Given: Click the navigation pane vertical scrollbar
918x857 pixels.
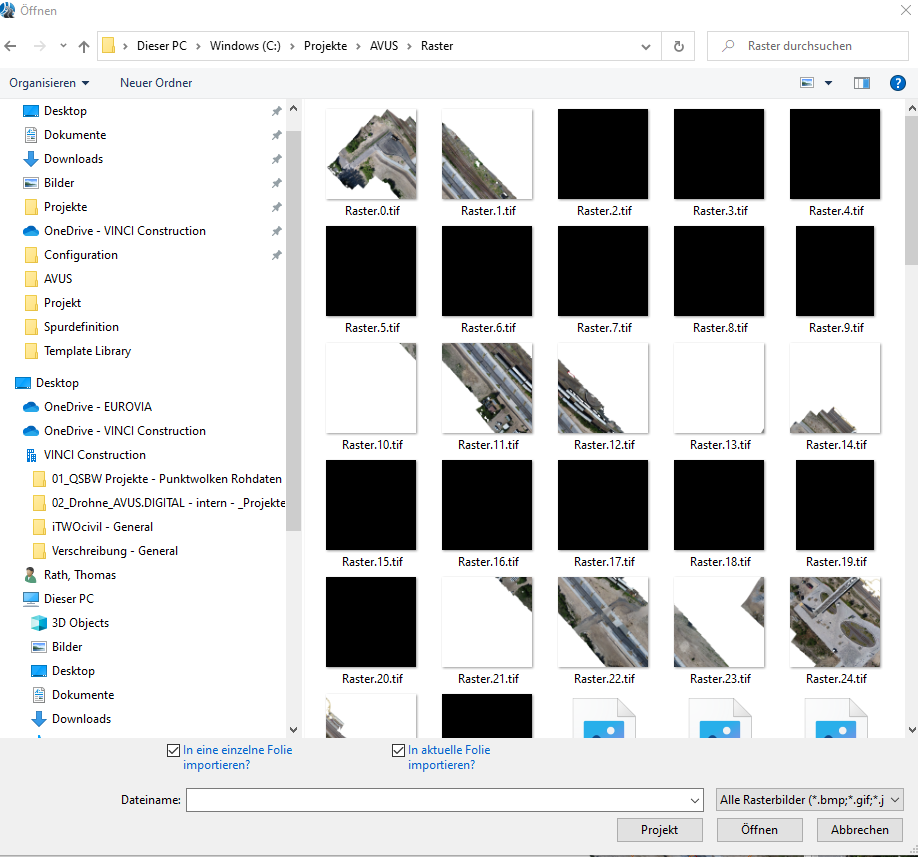Looking at the screenshot, I should (293, 330).
